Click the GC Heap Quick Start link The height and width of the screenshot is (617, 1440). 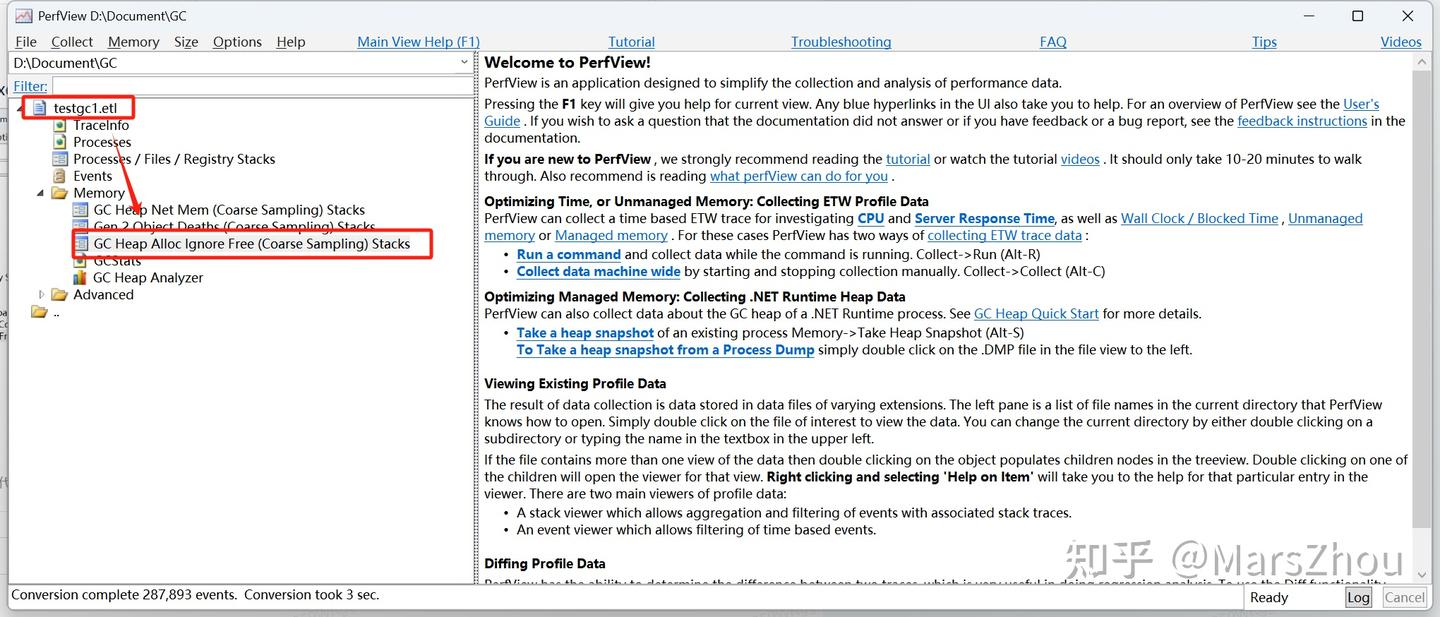[x=1035, y=313]
